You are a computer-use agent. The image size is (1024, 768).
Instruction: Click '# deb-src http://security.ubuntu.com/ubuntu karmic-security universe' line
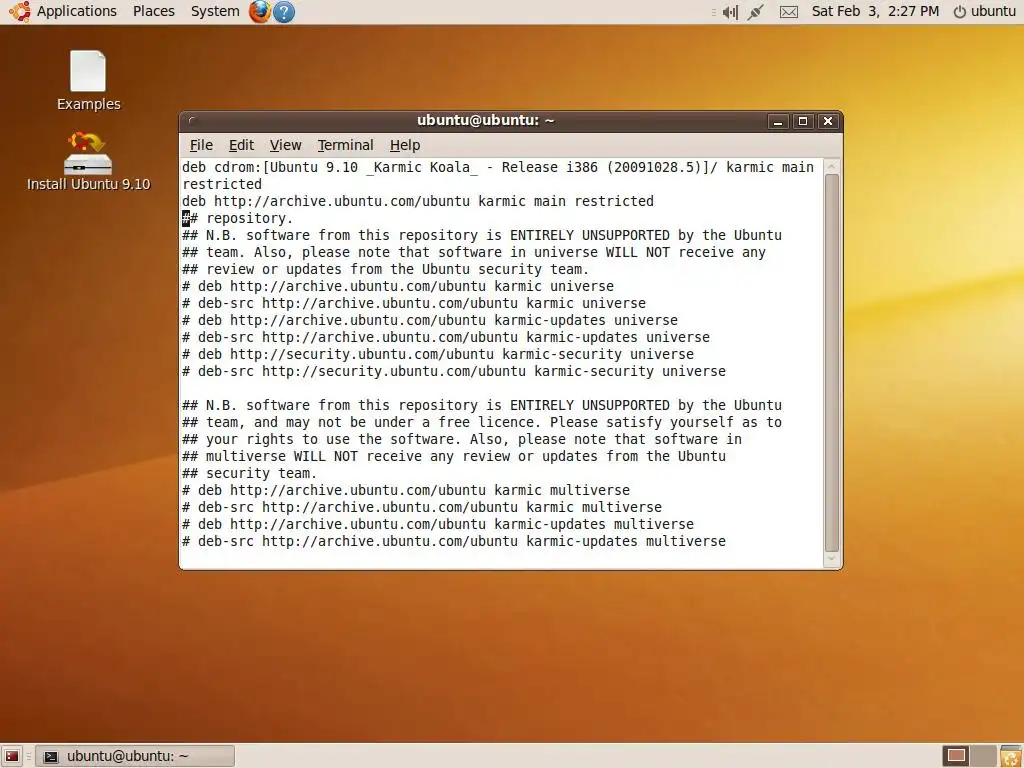[454, 371]
